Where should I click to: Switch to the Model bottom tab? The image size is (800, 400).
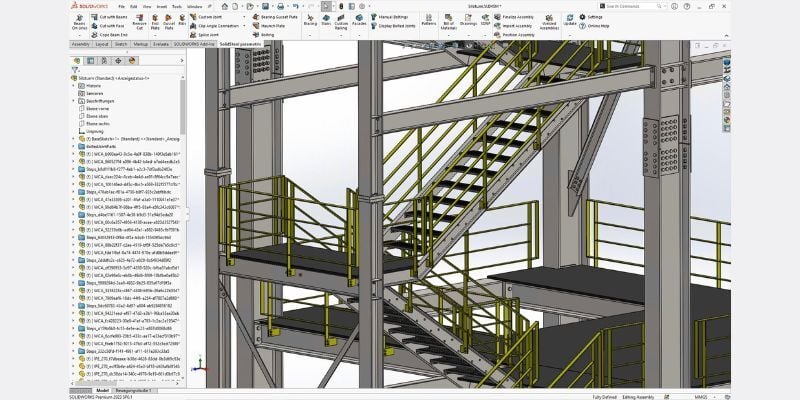pos(103,390)
